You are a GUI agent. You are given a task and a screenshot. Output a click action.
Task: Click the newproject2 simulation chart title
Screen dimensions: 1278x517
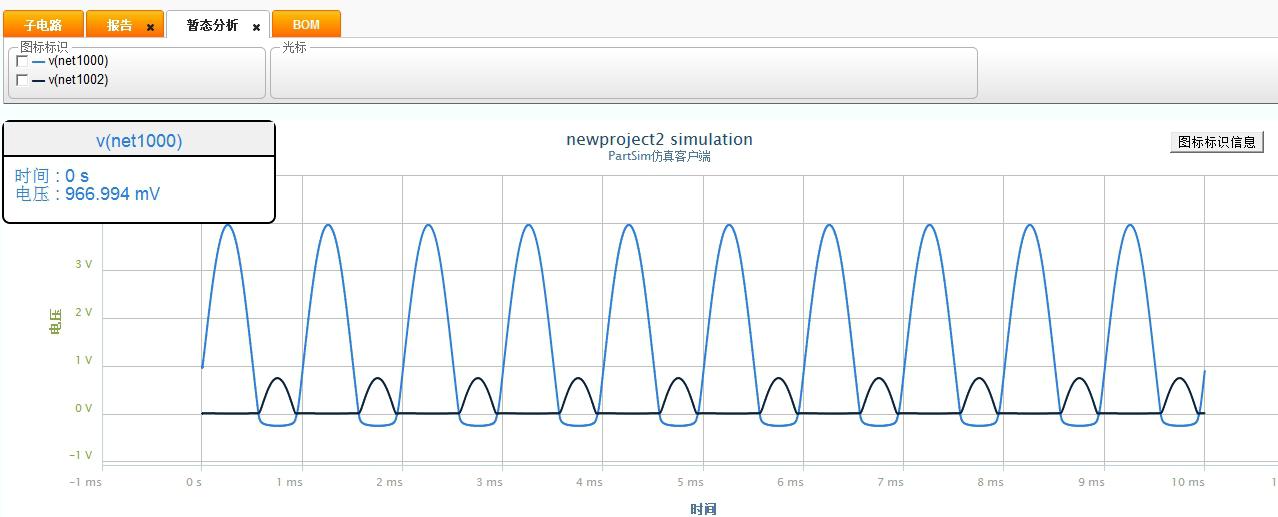coord(659,139)
